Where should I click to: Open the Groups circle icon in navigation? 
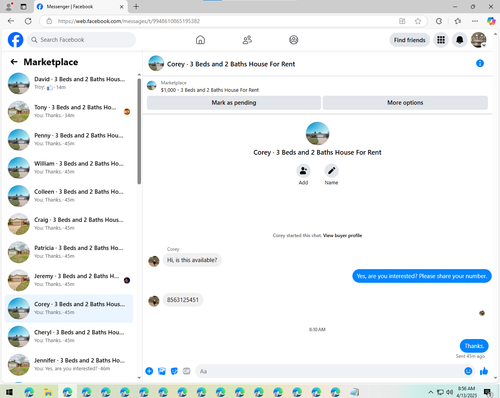[293, 40]
